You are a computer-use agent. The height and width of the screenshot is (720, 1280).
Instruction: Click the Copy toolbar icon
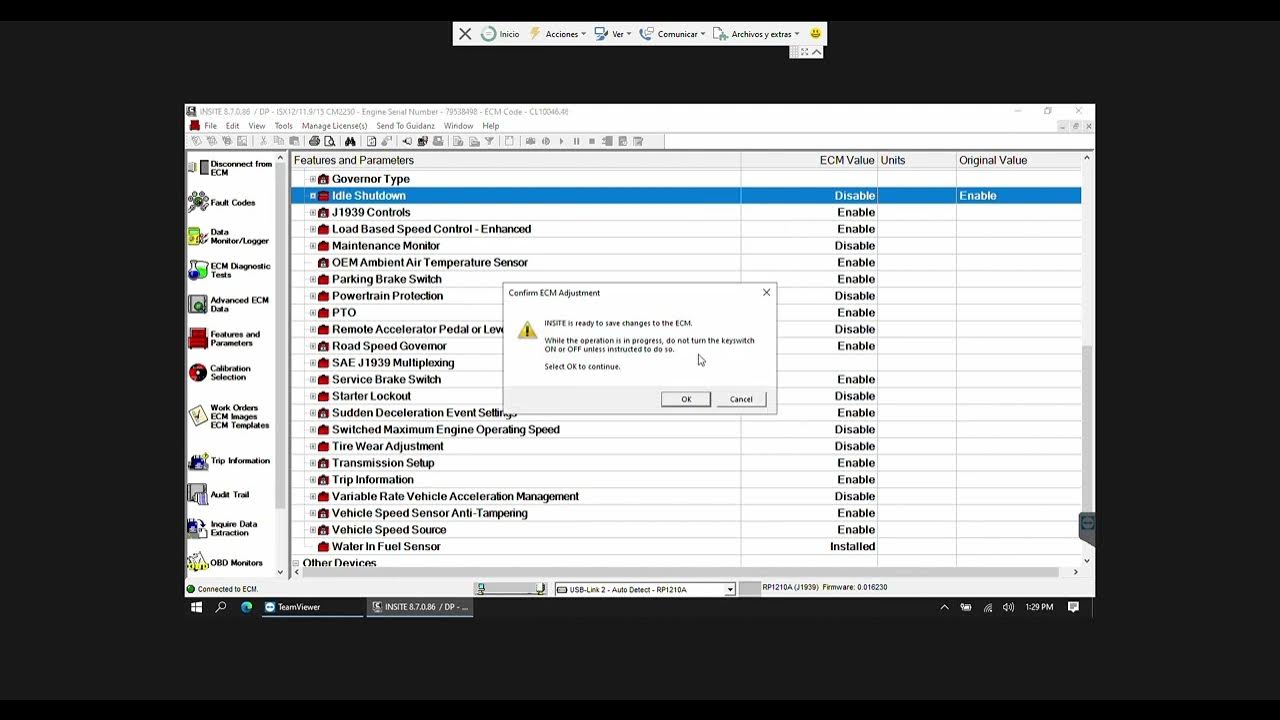coord(279,141)
